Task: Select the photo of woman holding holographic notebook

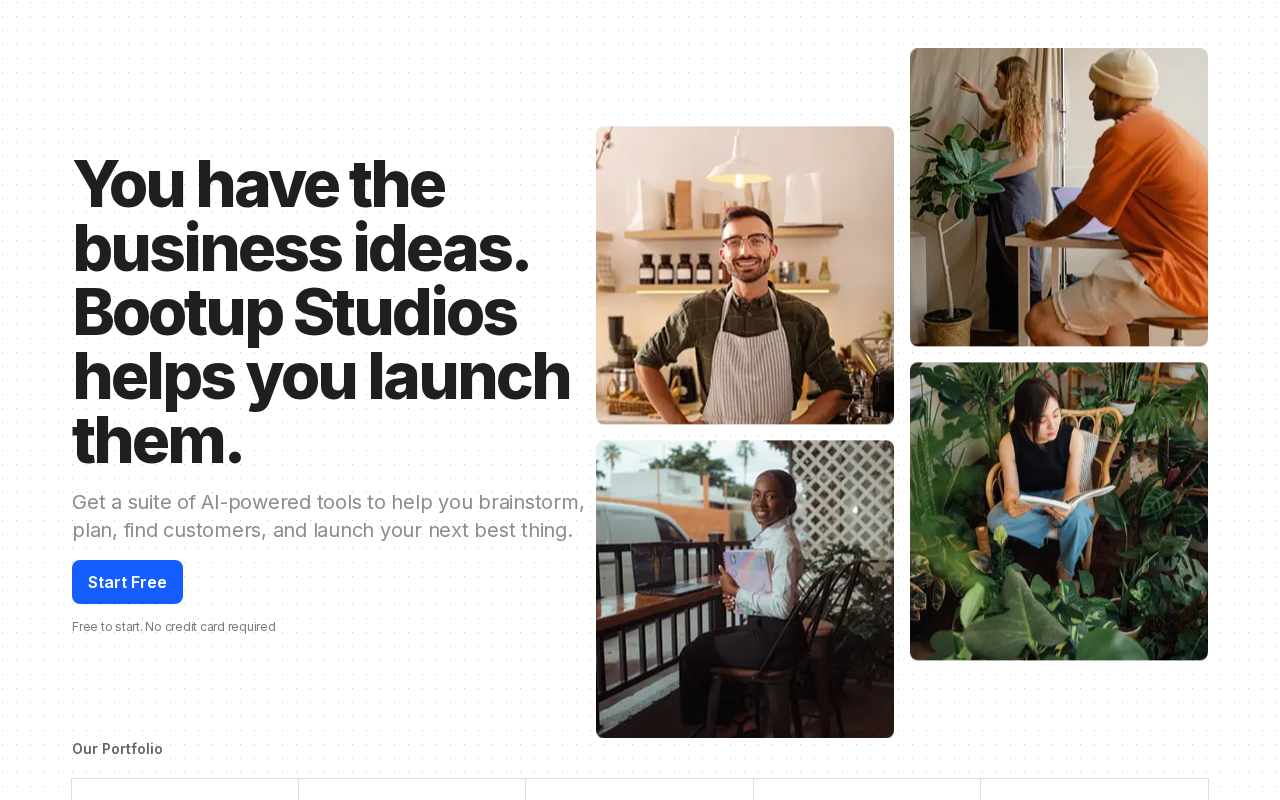Action: coord(745,589)
